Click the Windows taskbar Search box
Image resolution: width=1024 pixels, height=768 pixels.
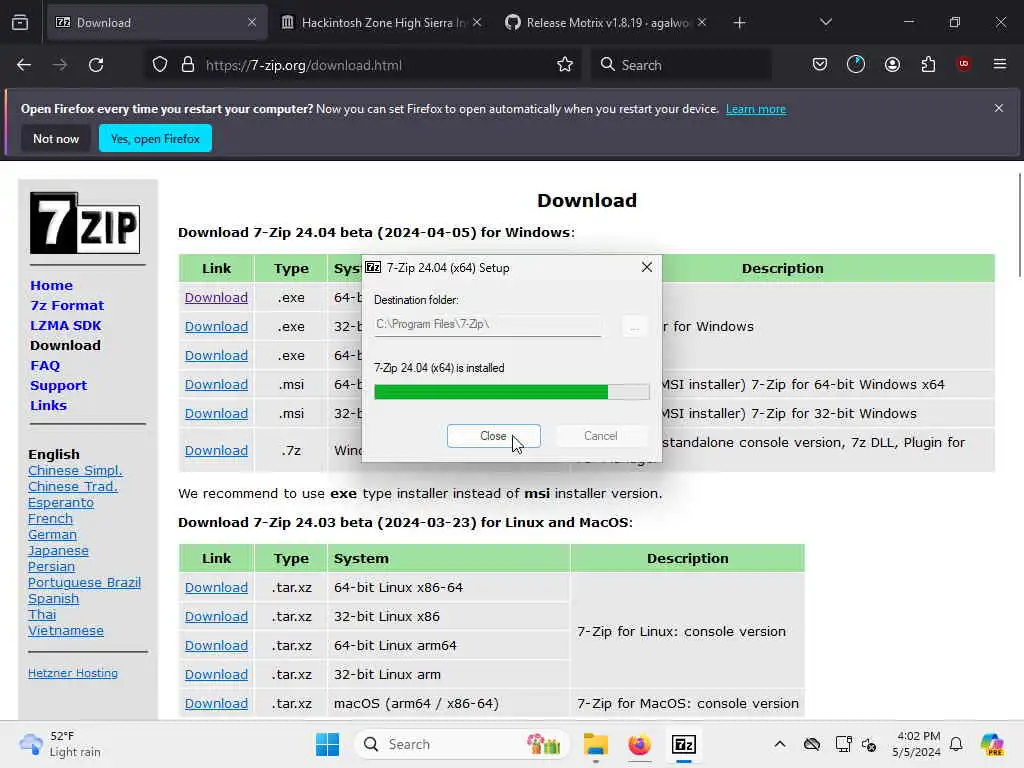pos(462,744)
